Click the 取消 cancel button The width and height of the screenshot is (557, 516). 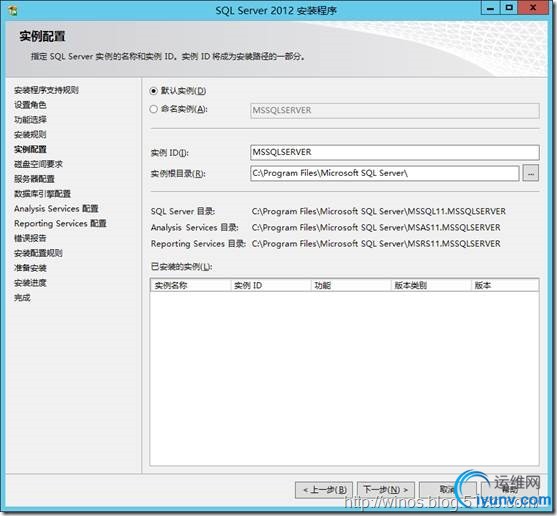click(x=448, y=490)
